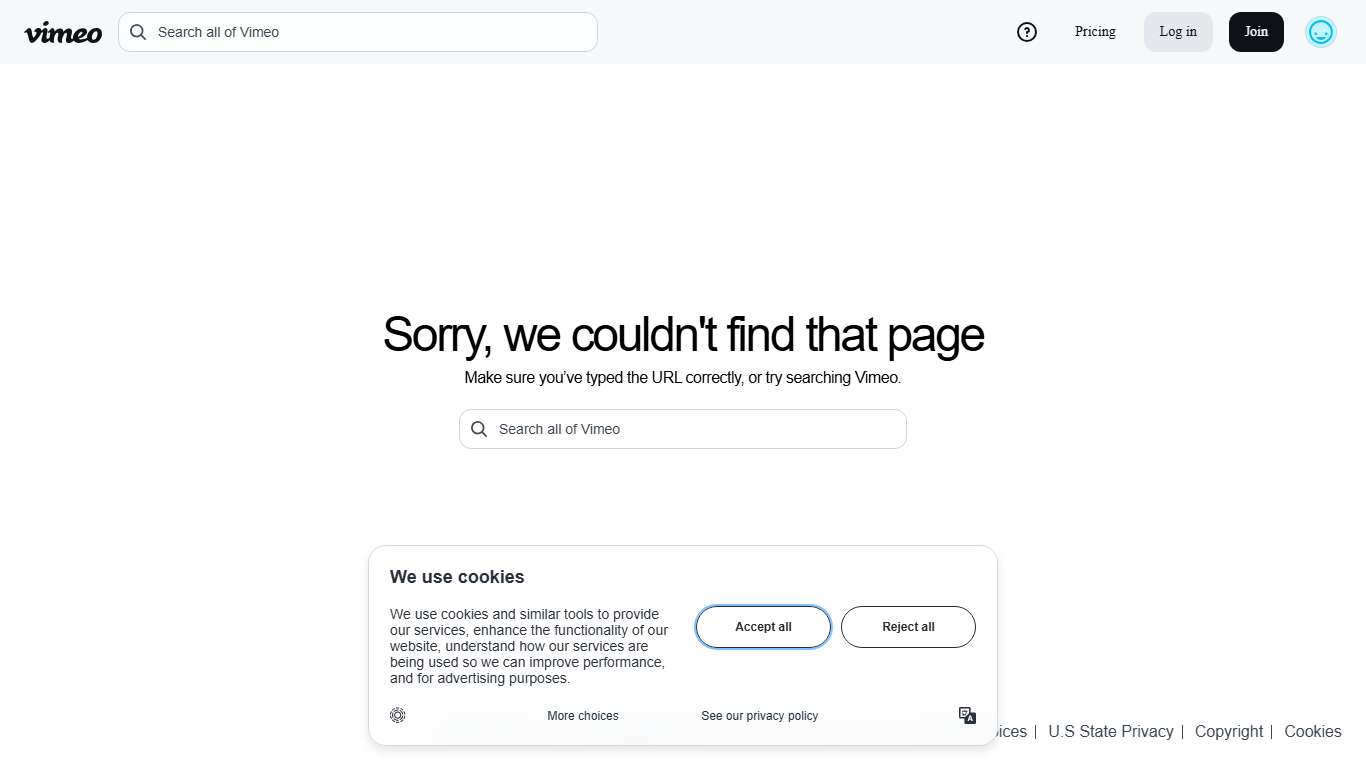Open the U.S State Privacy footer link

click(x=1110, y=731)
